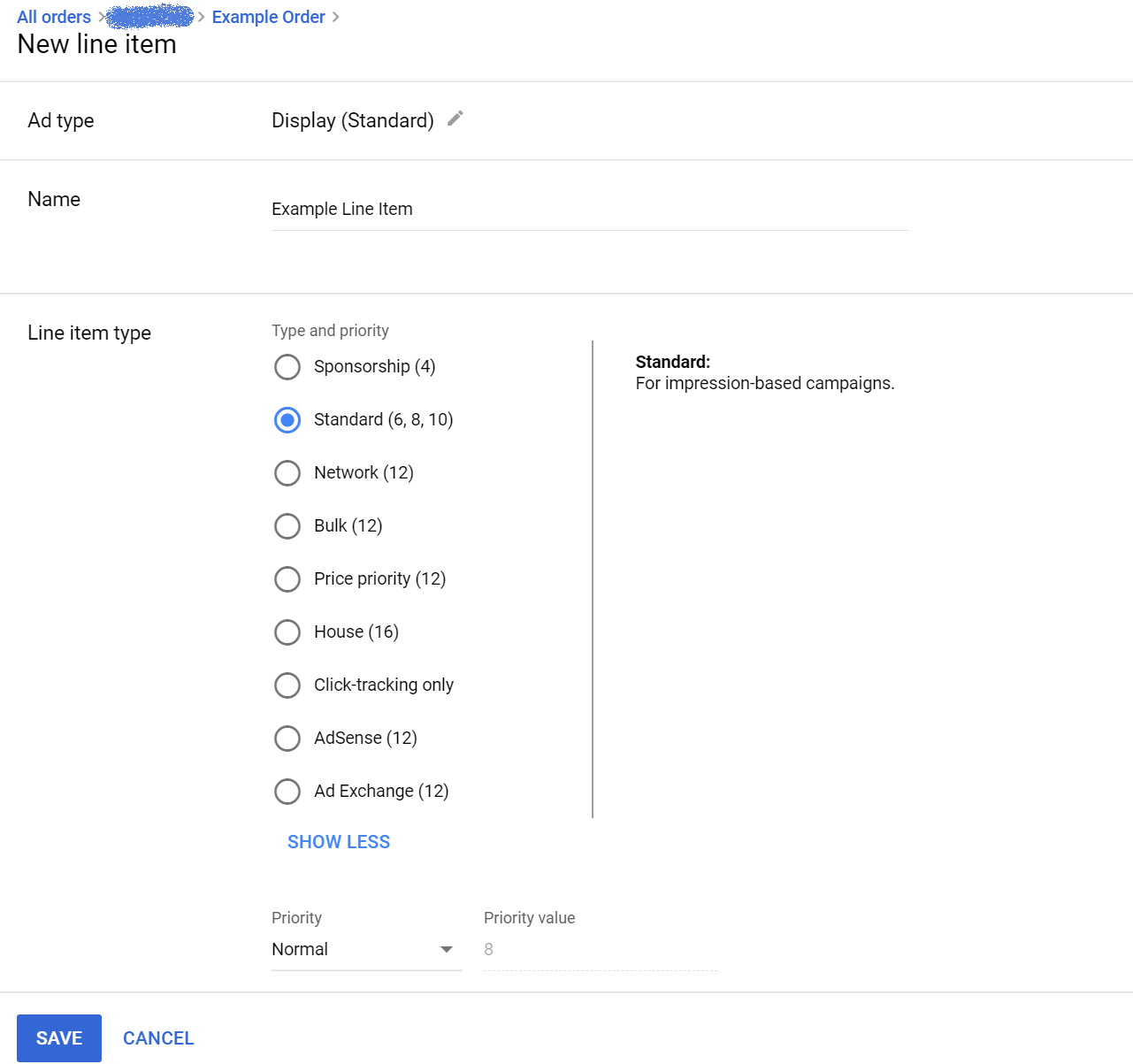Click the CANCEL button
The width and height of the screenshot is (1133, 1064).
158,1038
